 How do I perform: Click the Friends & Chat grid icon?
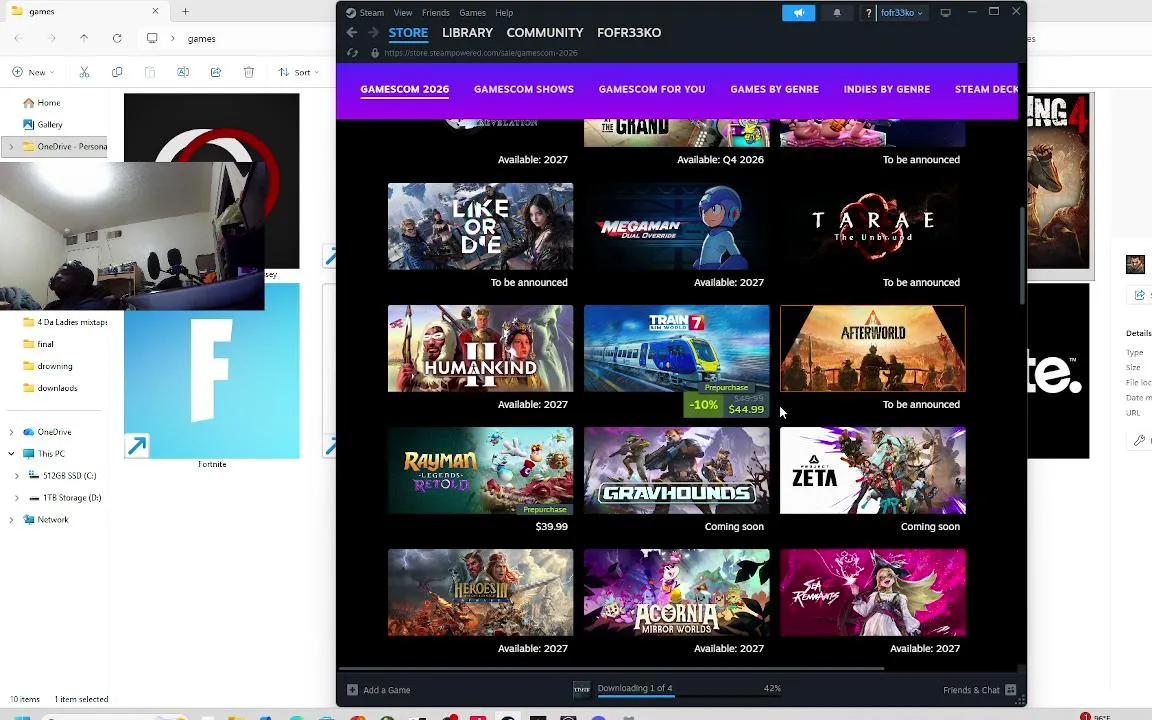coord(1011,690)
